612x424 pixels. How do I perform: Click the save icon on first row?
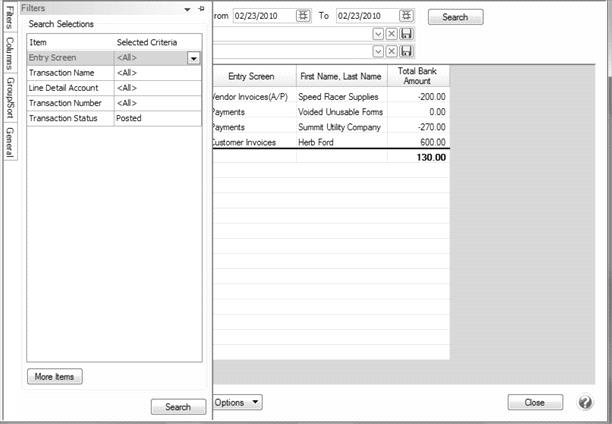coord(407,34)
